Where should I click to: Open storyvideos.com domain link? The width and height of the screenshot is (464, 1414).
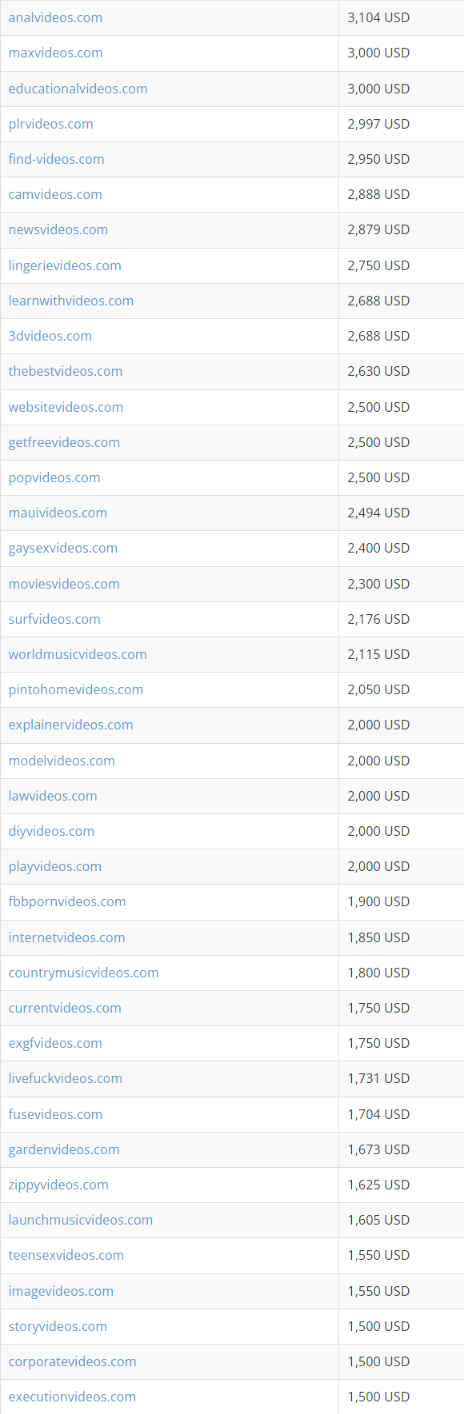(x=57, y=1327)
